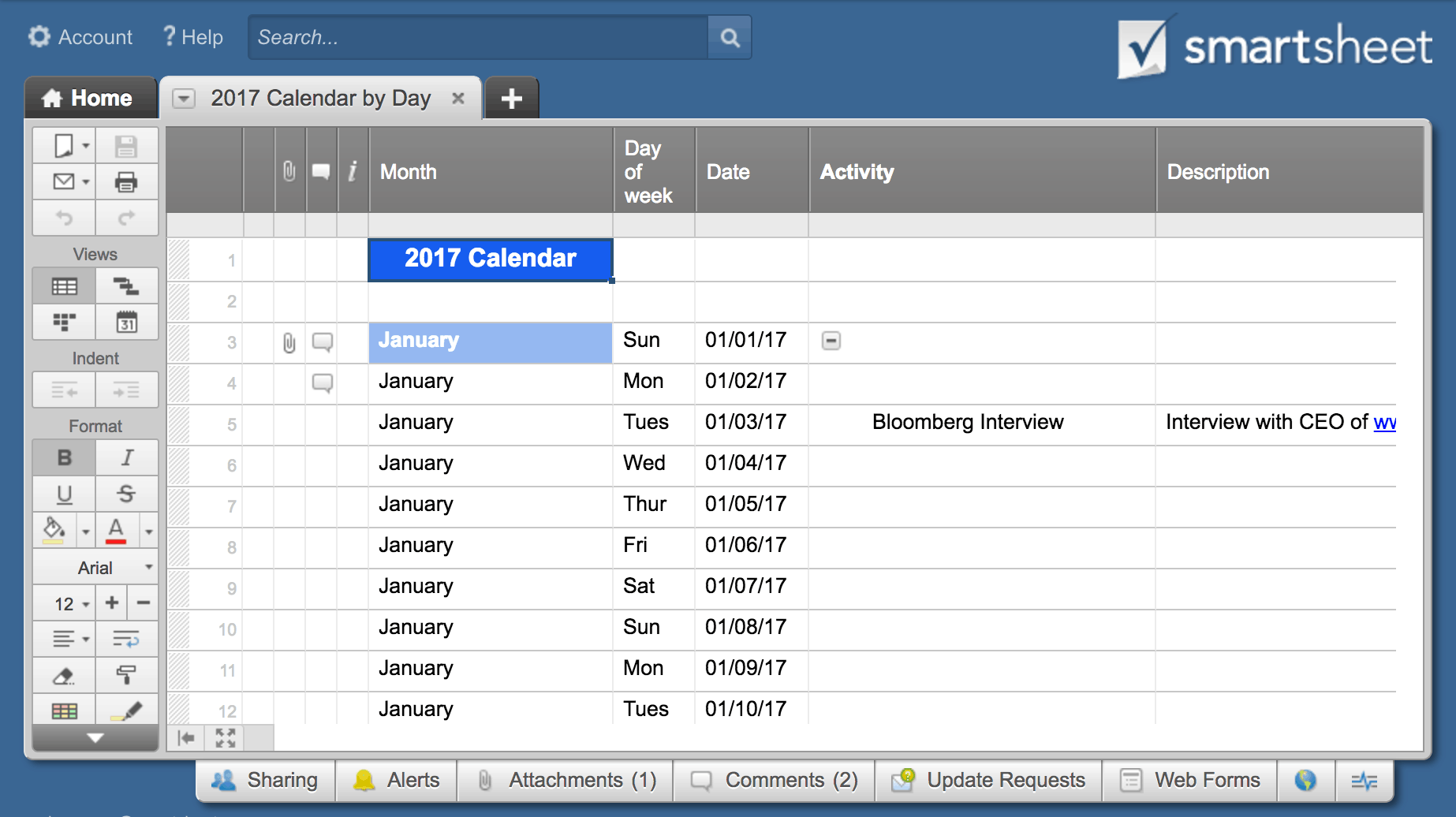Click the Conditional Formatting grid icon

coord(64,711)
